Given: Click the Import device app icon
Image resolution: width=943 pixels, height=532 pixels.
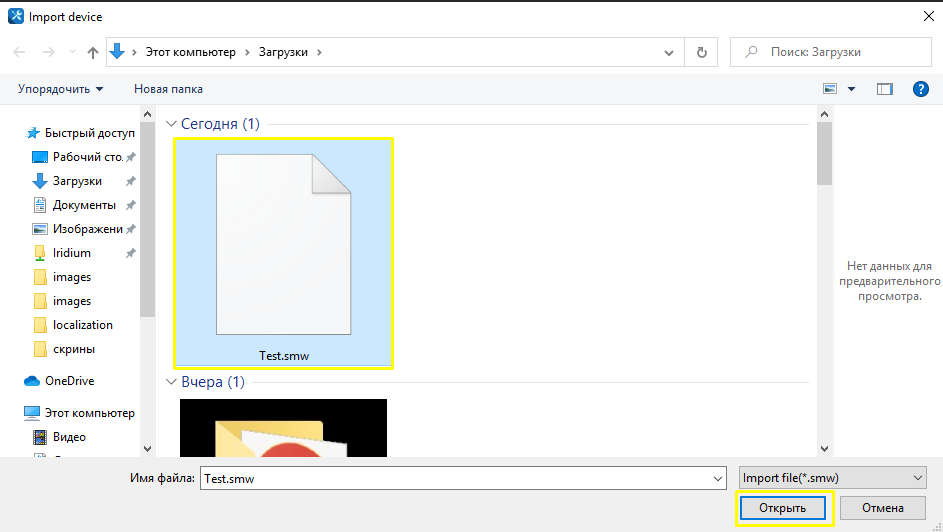Looking at the screenshot, I should (16, 16).
